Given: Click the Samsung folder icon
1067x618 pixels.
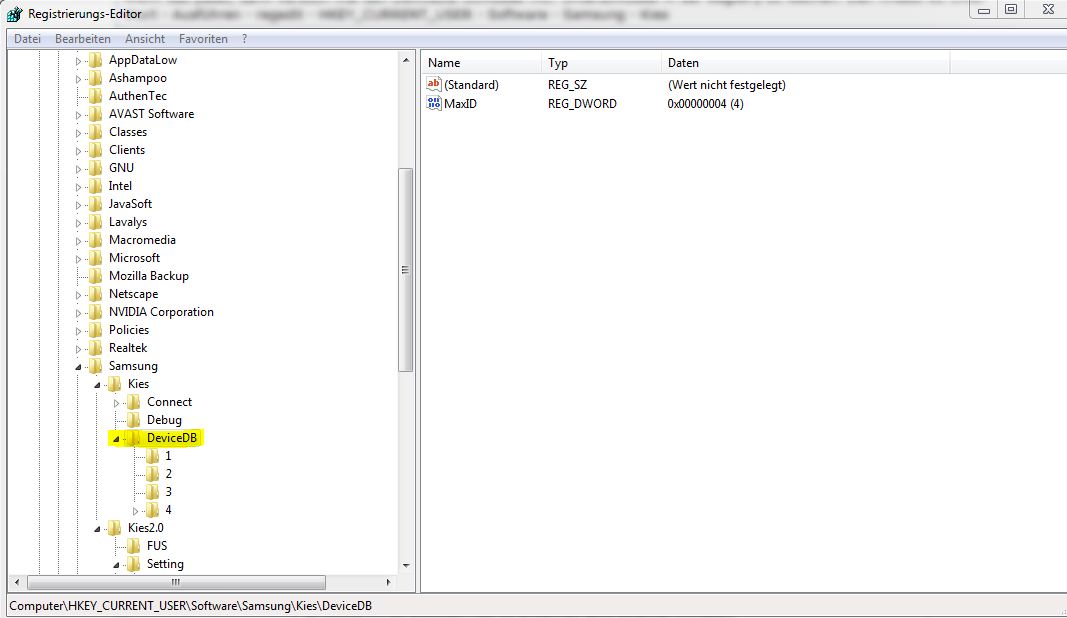Looking at the screenshot, I should pyautogui.click(x=96, y=366).
